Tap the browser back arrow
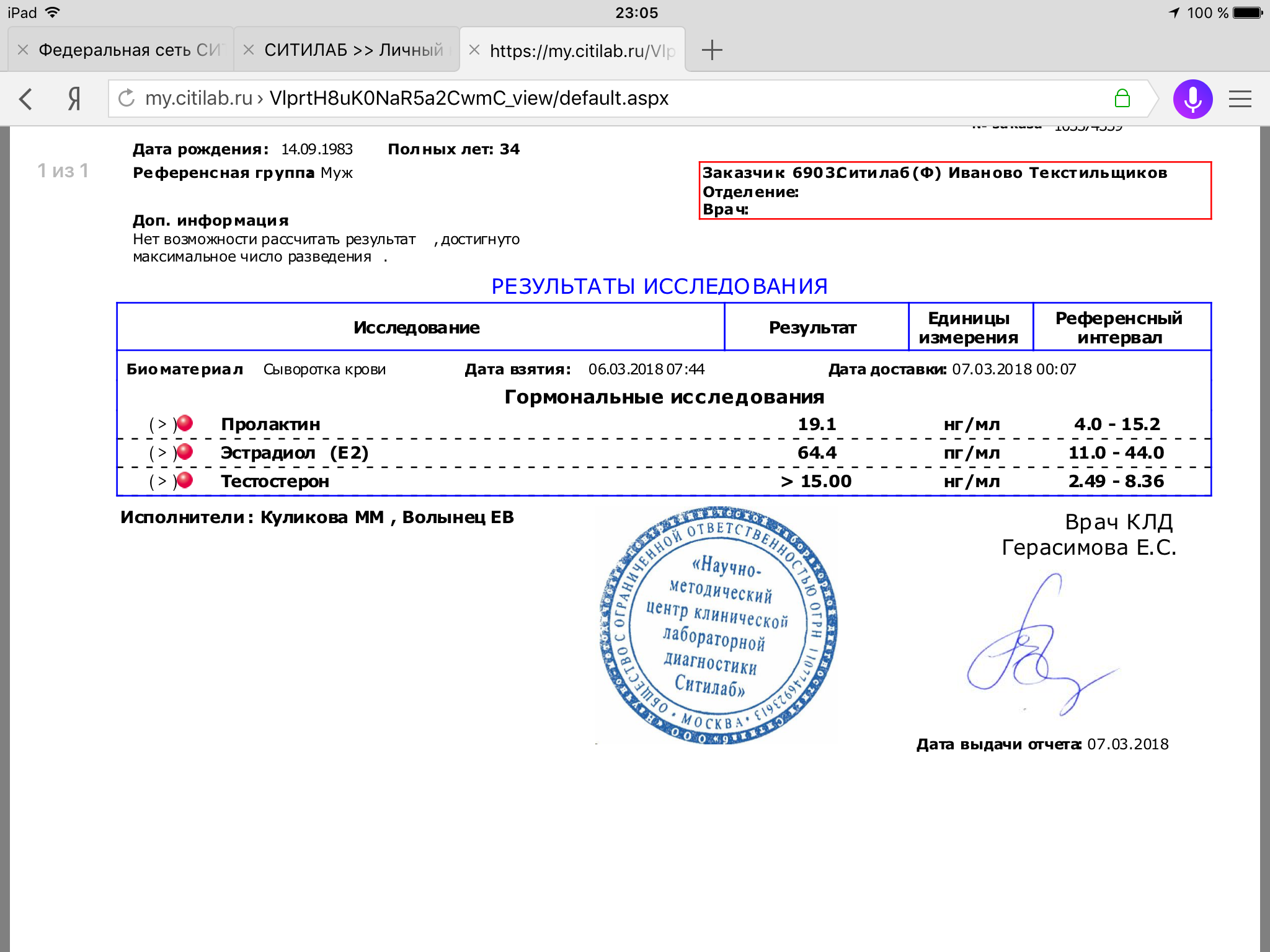 tap(26, 99)
